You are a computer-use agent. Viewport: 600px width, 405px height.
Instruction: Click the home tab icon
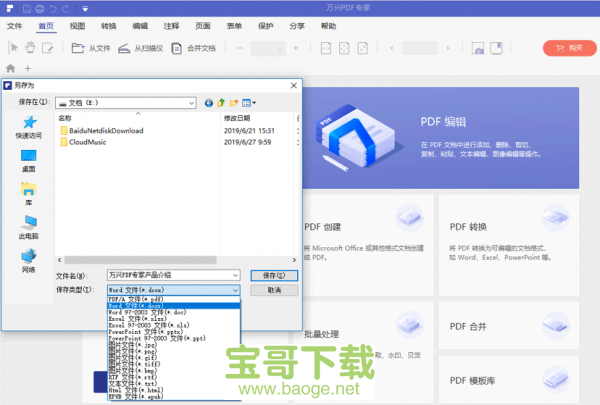pyautogui.click(x=11, y=69)
